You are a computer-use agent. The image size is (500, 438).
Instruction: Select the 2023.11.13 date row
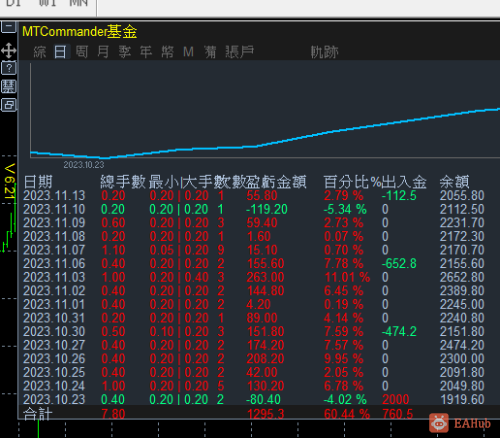click(x=54, y=195)
